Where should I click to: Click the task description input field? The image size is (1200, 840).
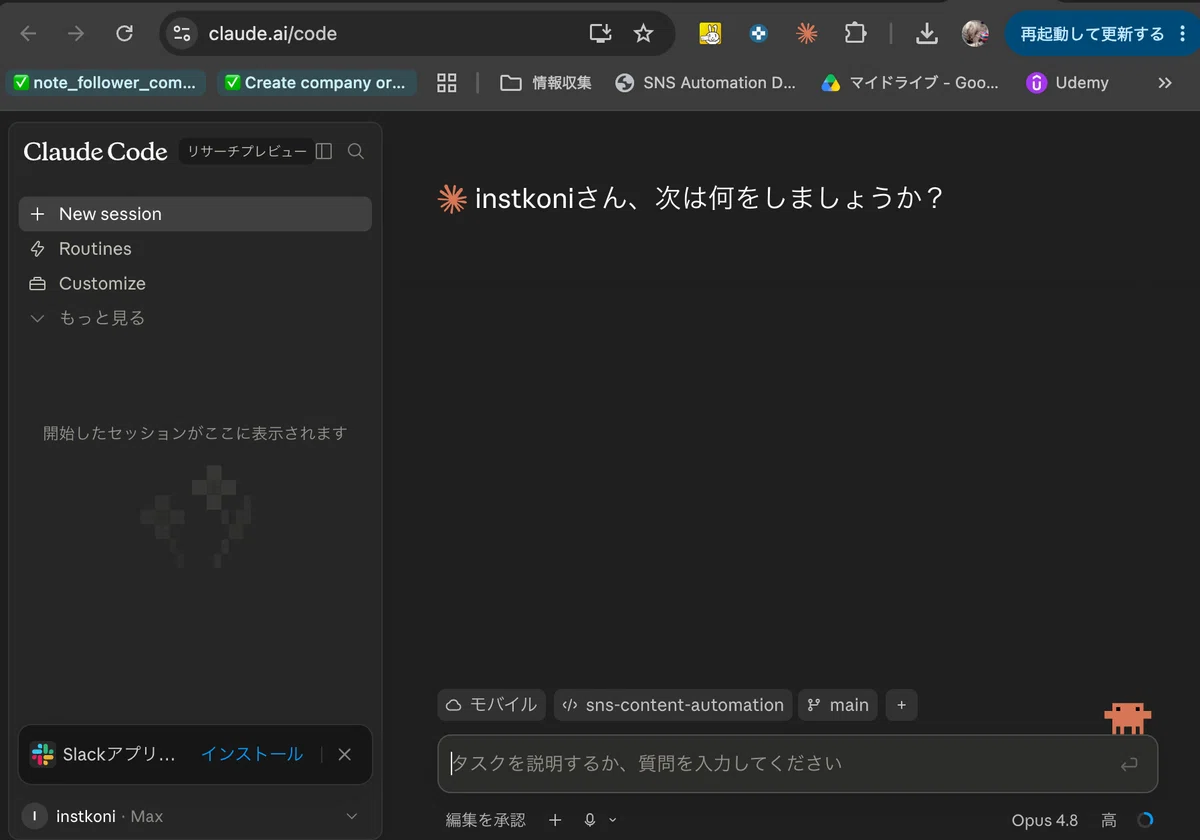pos(780,764)
